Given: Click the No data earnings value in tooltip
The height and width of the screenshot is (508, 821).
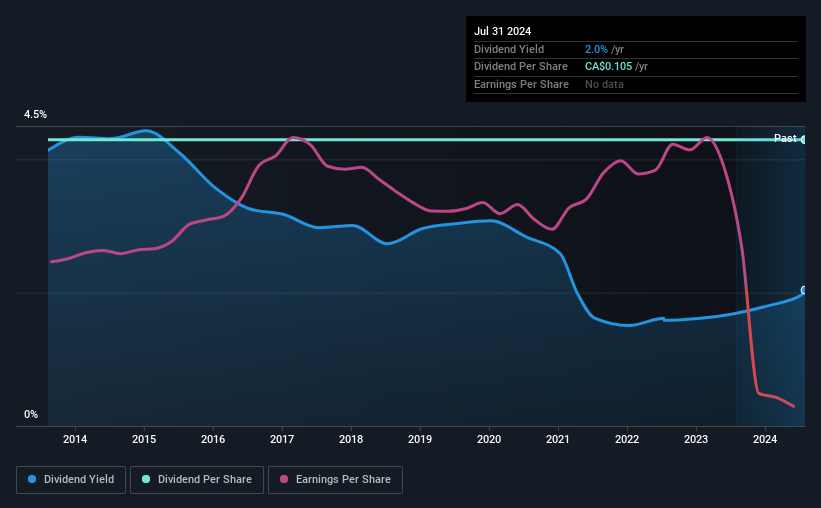Looking at the screenshot, I should click(x=604, y=84).
